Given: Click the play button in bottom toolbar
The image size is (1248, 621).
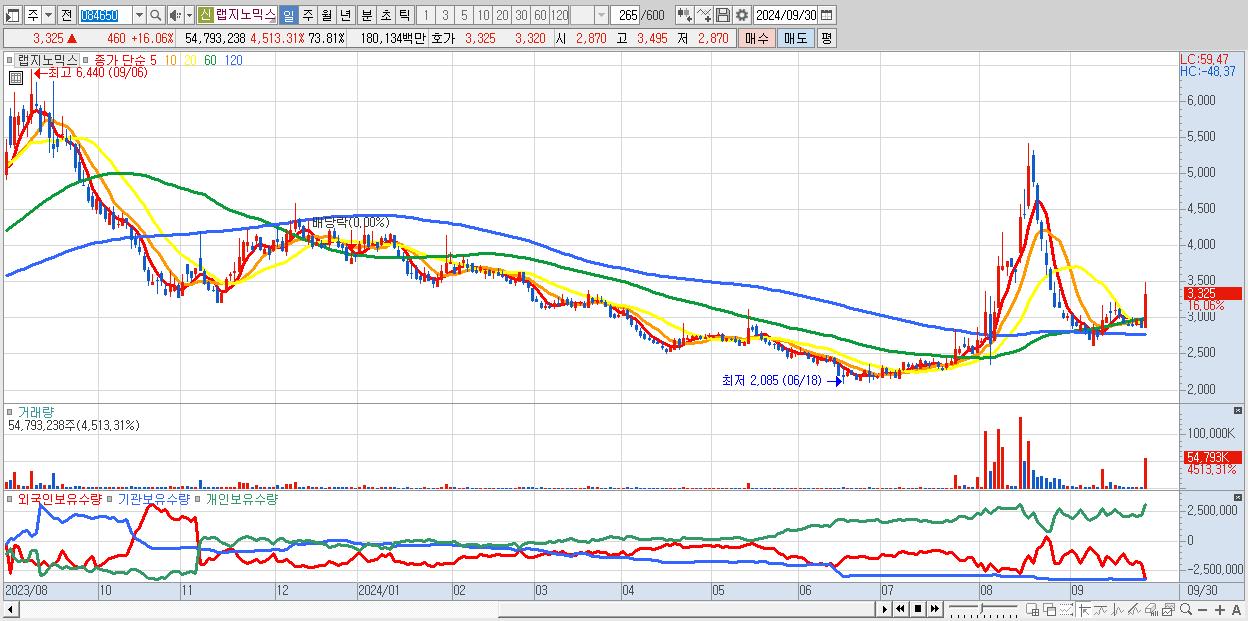Looking at the screenshot, I should [x=885, y=609].
